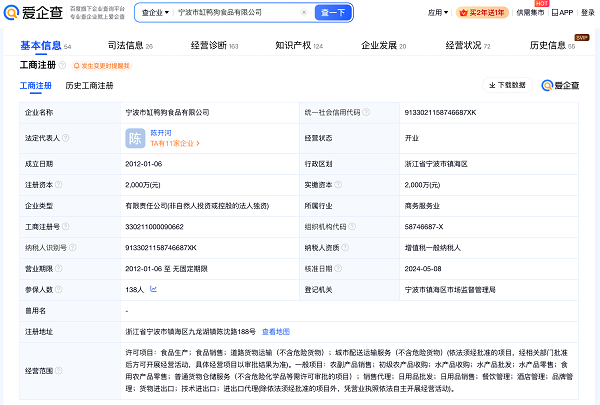Image resolution: width=600 pixels, height=405 pixels.
Task: Switch to the 司法信息 tab
Action: tap(124, 46)
